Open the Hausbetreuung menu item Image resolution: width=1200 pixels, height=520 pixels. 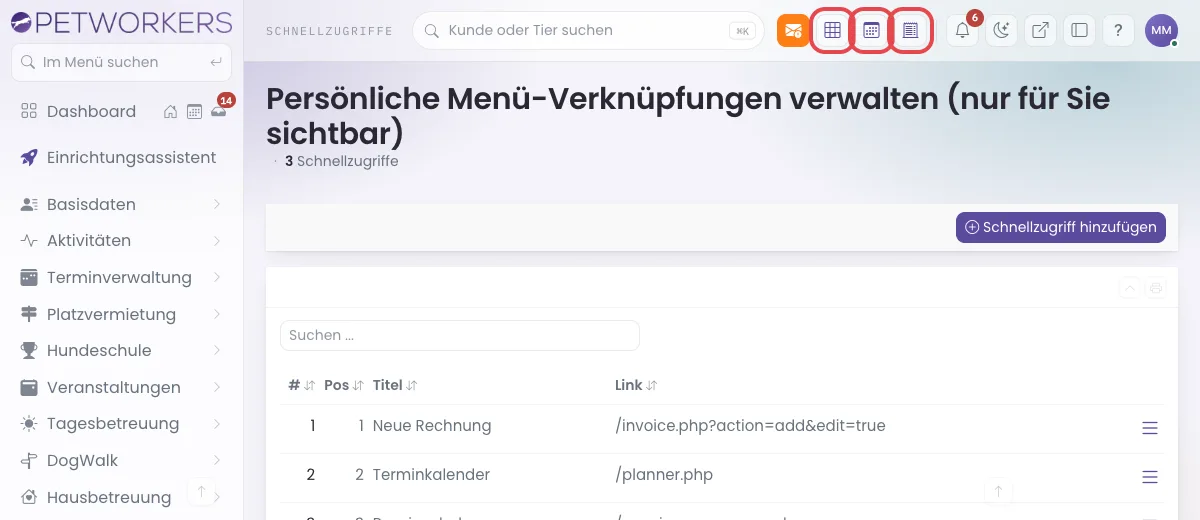point(120,497)
